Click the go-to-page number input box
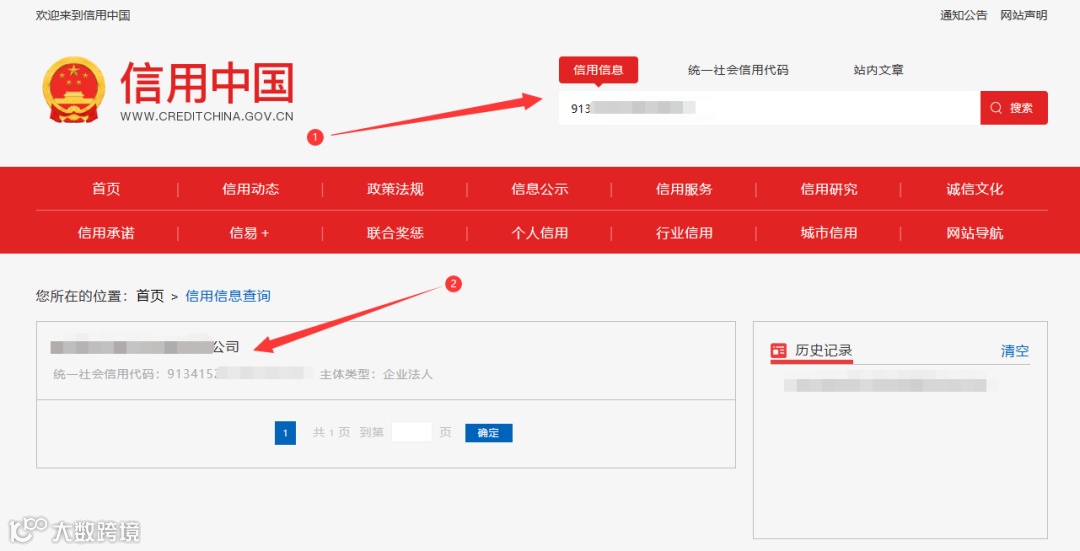1080x551 pixels. pos(411,432)
